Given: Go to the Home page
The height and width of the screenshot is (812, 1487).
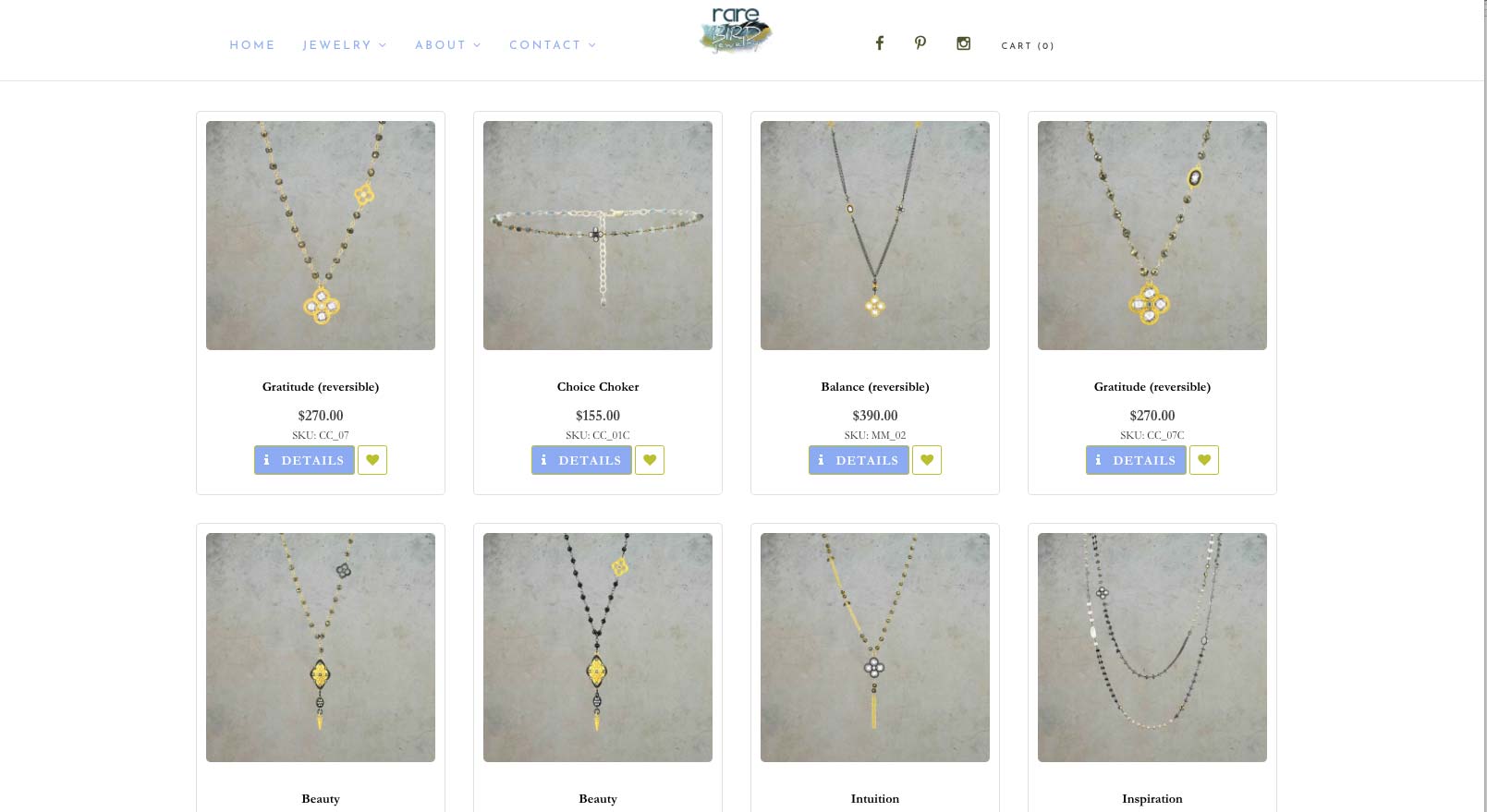Looking at the screenshot, I should coord(252,45).
